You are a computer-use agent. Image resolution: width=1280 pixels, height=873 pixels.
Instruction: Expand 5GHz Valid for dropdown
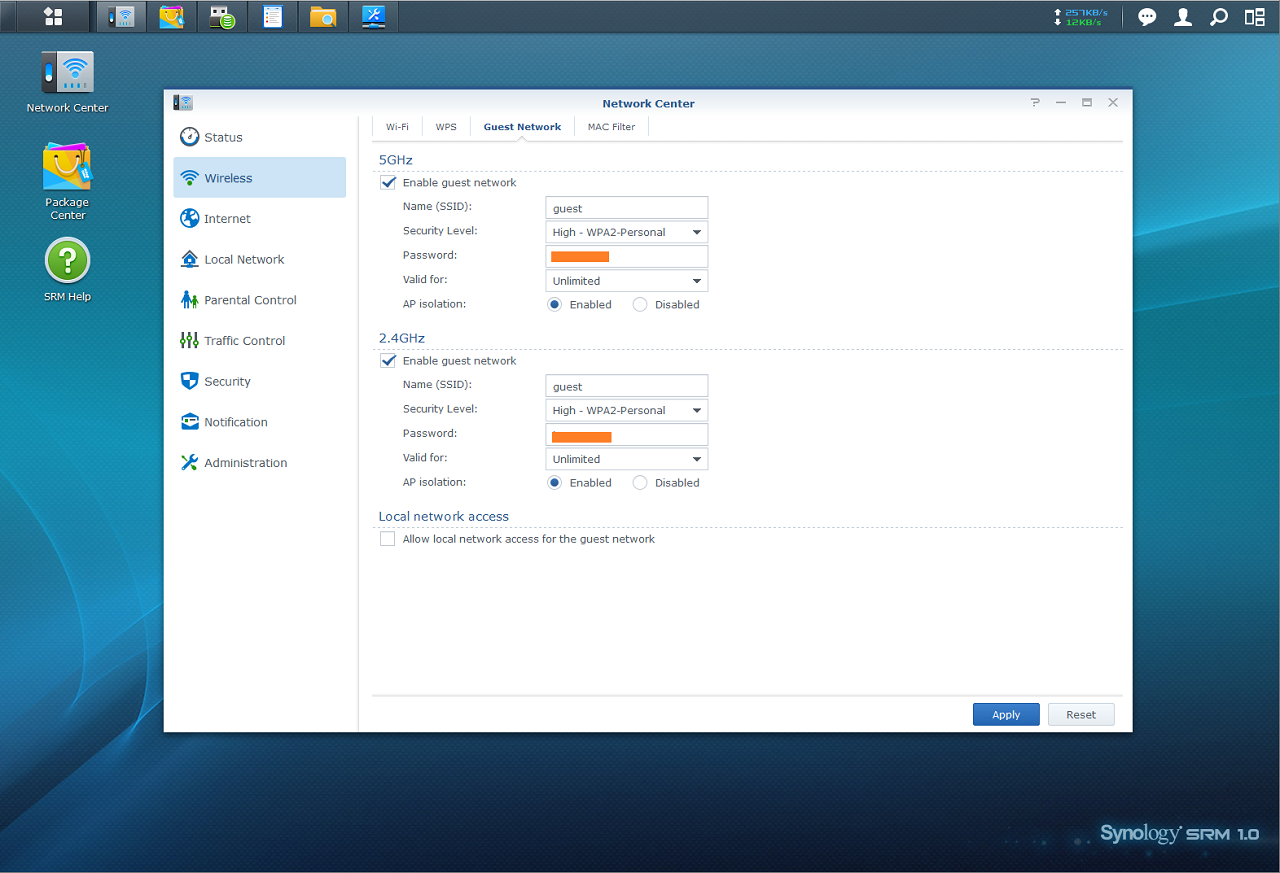[627, 281]
